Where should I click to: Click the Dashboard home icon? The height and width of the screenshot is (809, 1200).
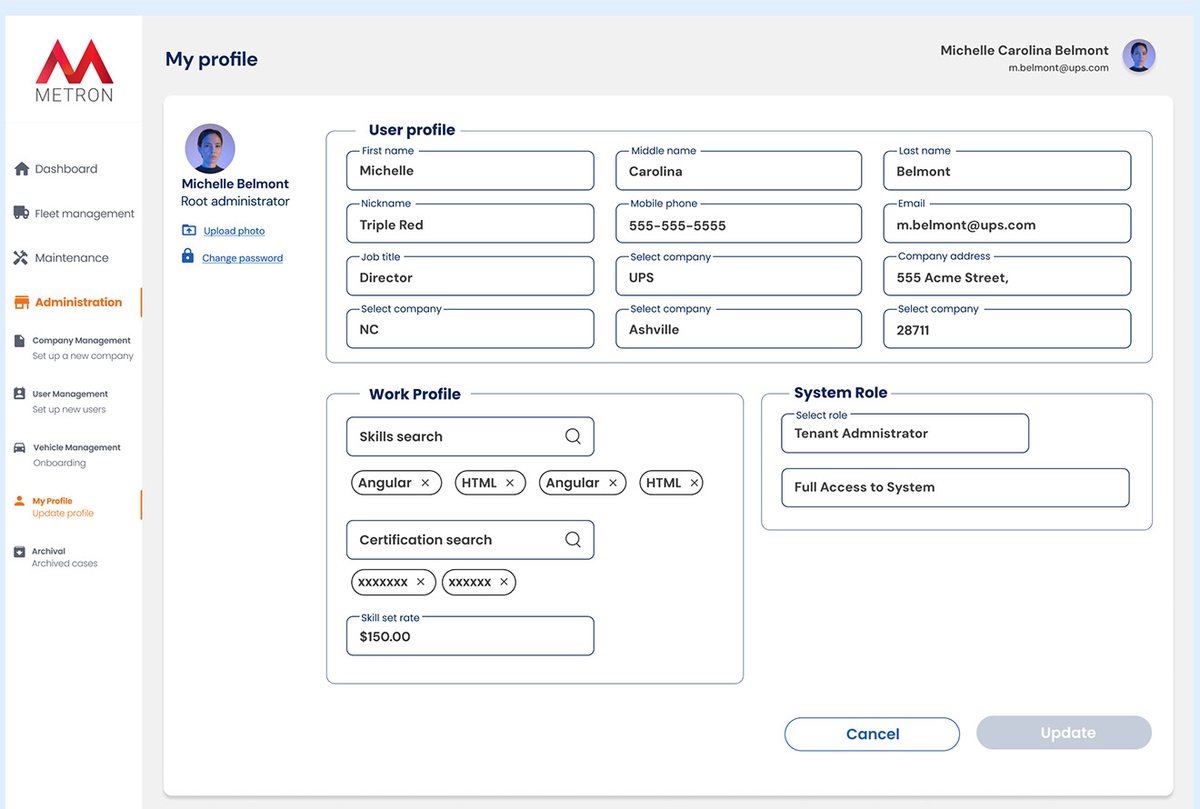(21, 169)
